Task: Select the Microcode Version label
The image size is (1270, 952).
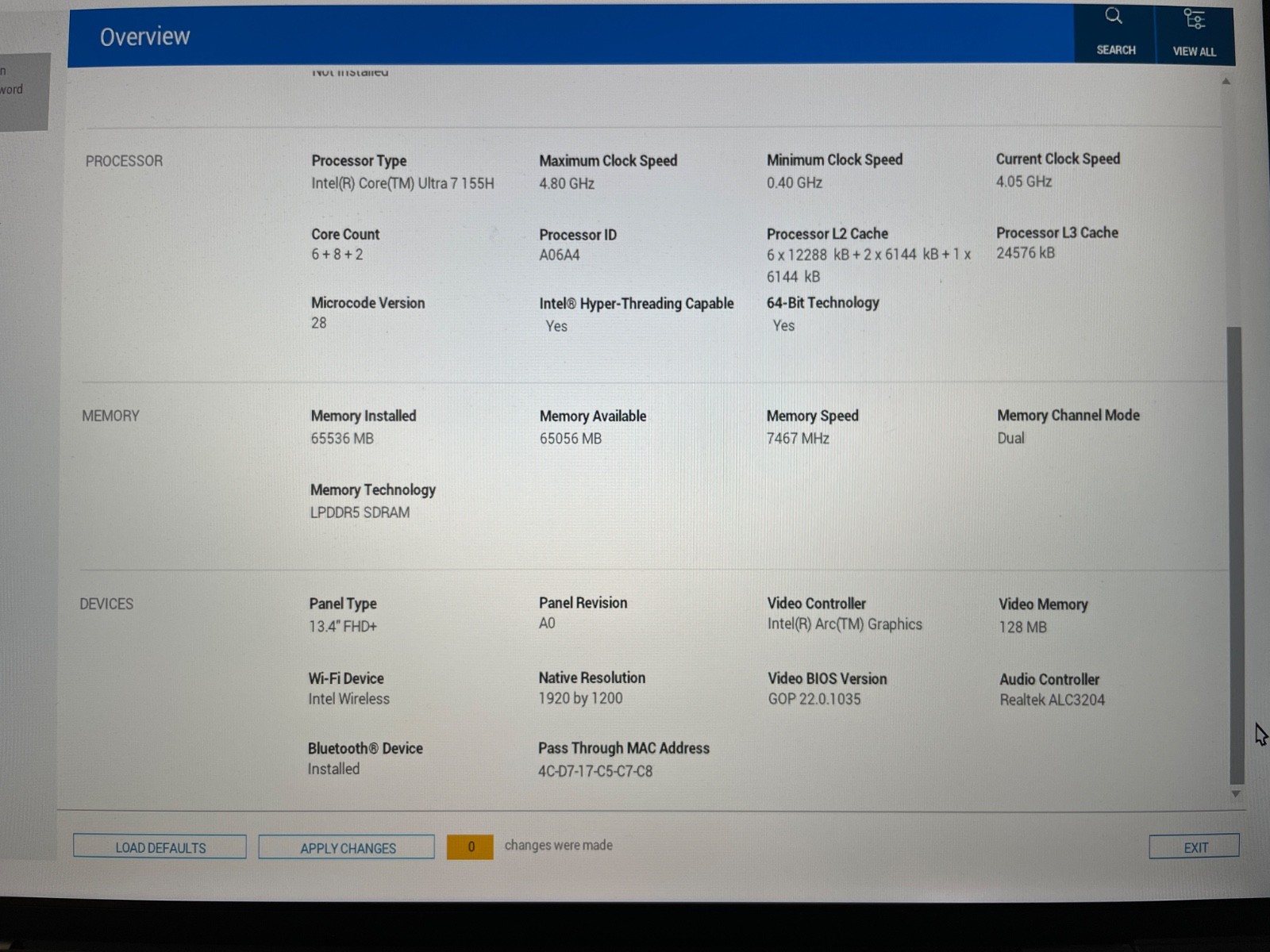Action: [368, 303]
